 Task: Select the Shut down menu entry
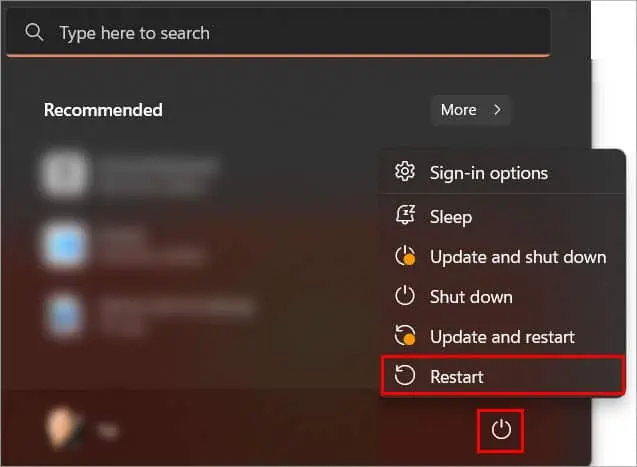(470, 297)
